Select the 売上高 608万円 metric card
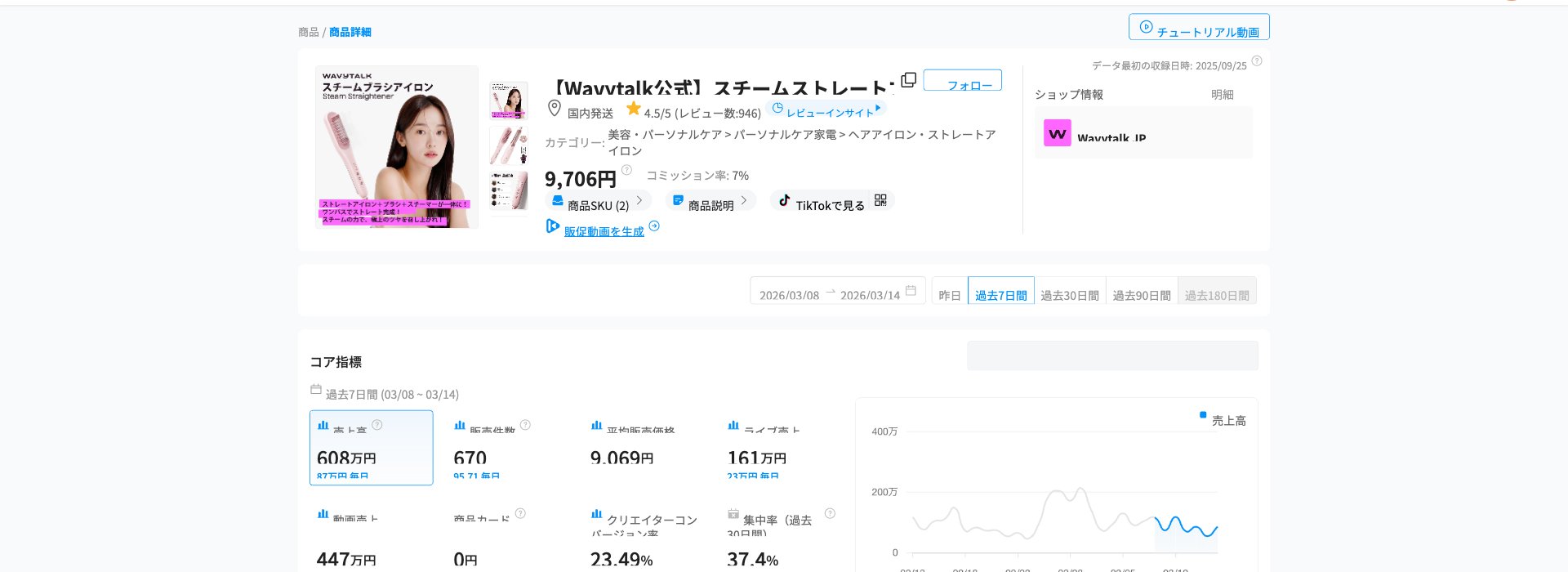This screenshot has height=572, width=1568. (x=372, y=448)
